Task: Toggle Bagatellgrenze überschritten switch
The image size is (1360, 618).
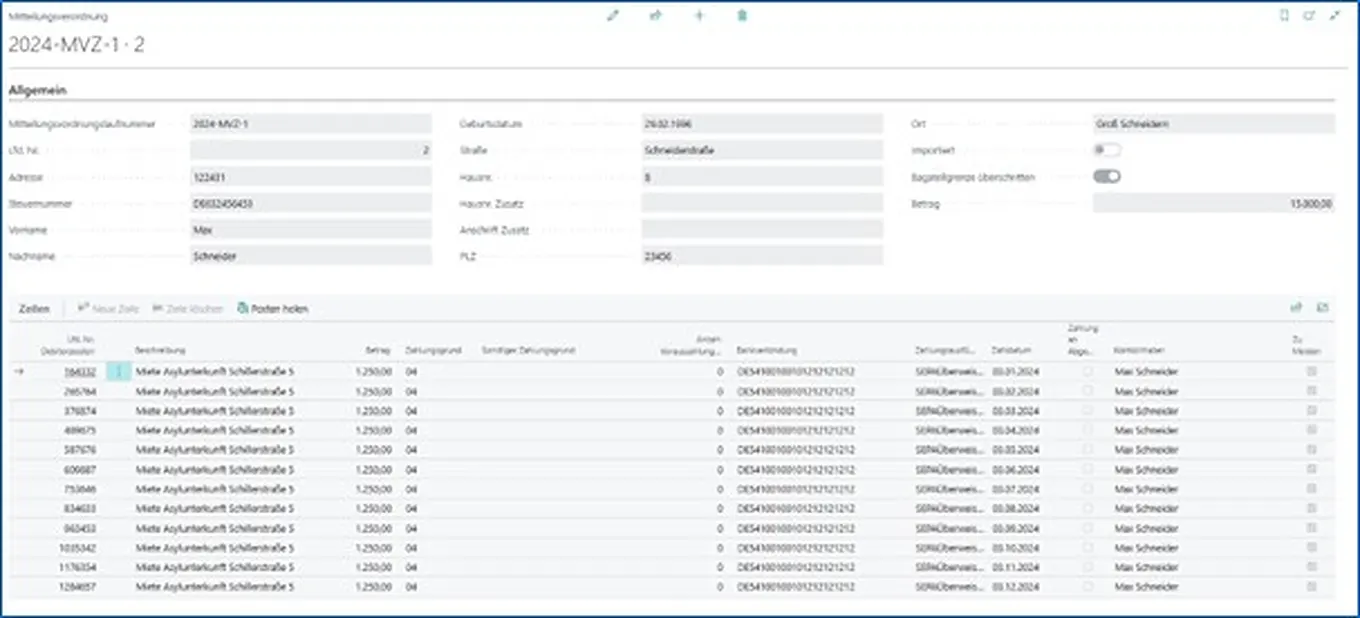Action: (1106, 177)
